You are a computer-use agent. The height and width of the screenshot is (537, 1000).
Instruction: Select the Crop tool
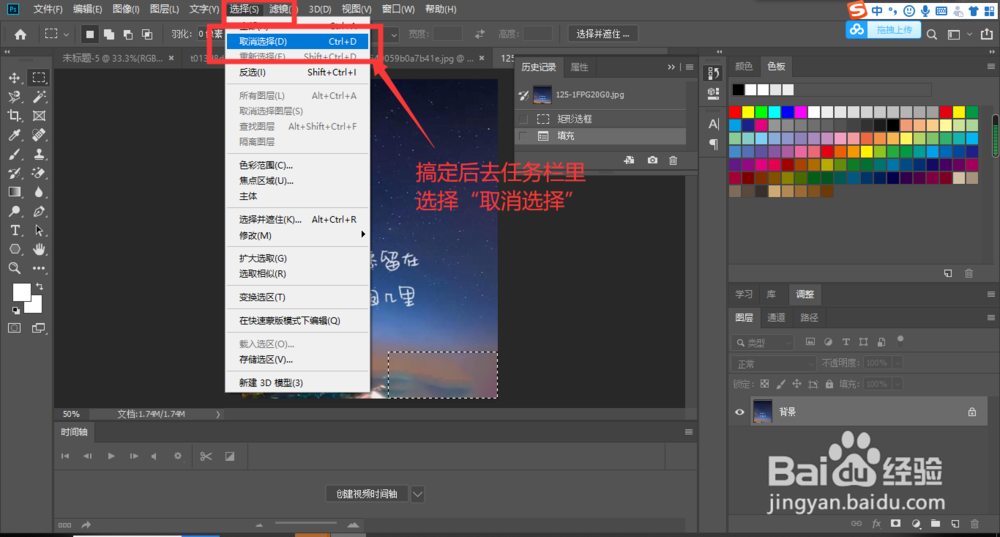tap(14, 116)
